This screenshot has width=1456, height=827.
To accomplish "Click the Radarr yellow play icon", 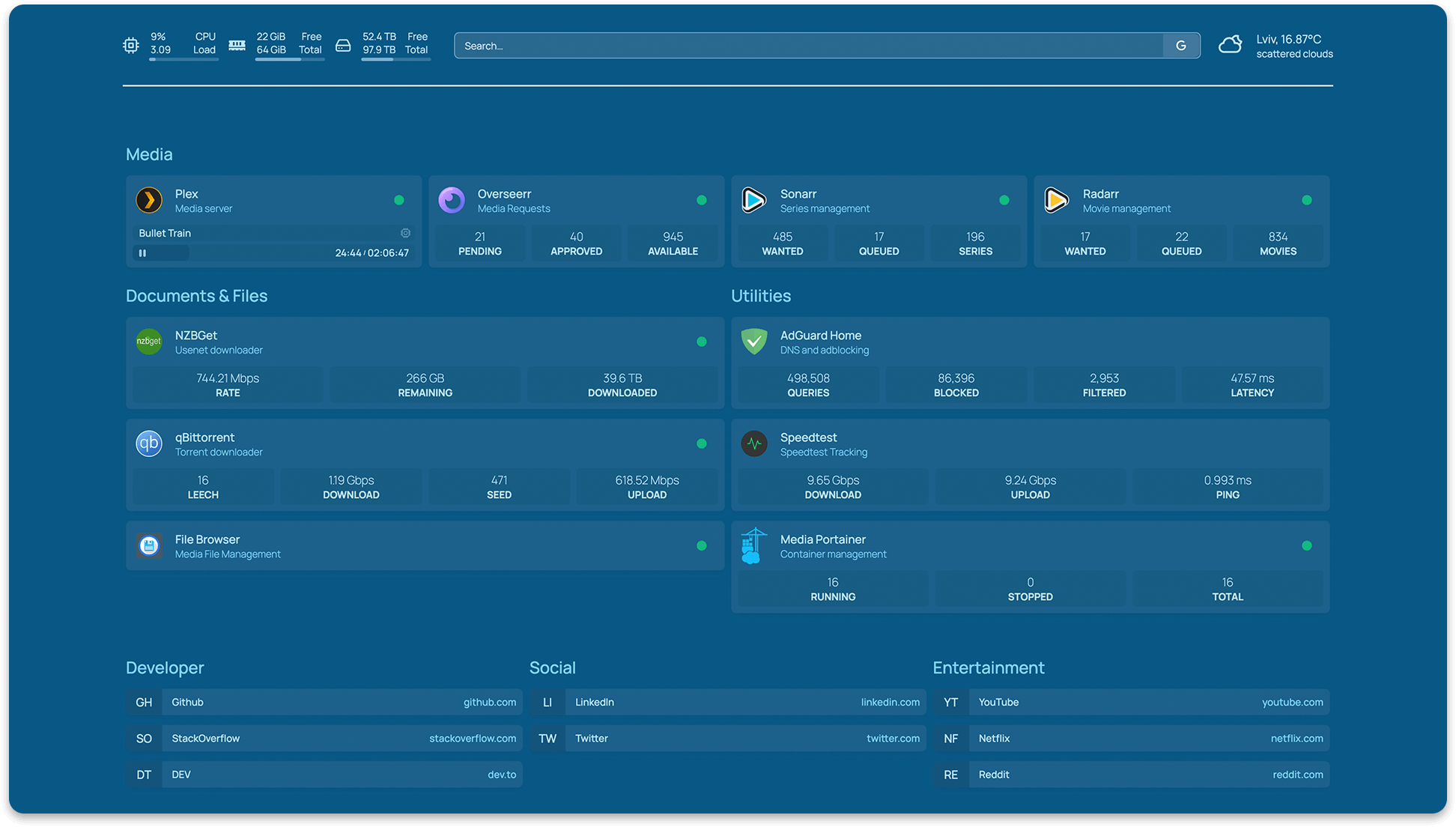I will pyautogui.click(x=1057, y=201).
